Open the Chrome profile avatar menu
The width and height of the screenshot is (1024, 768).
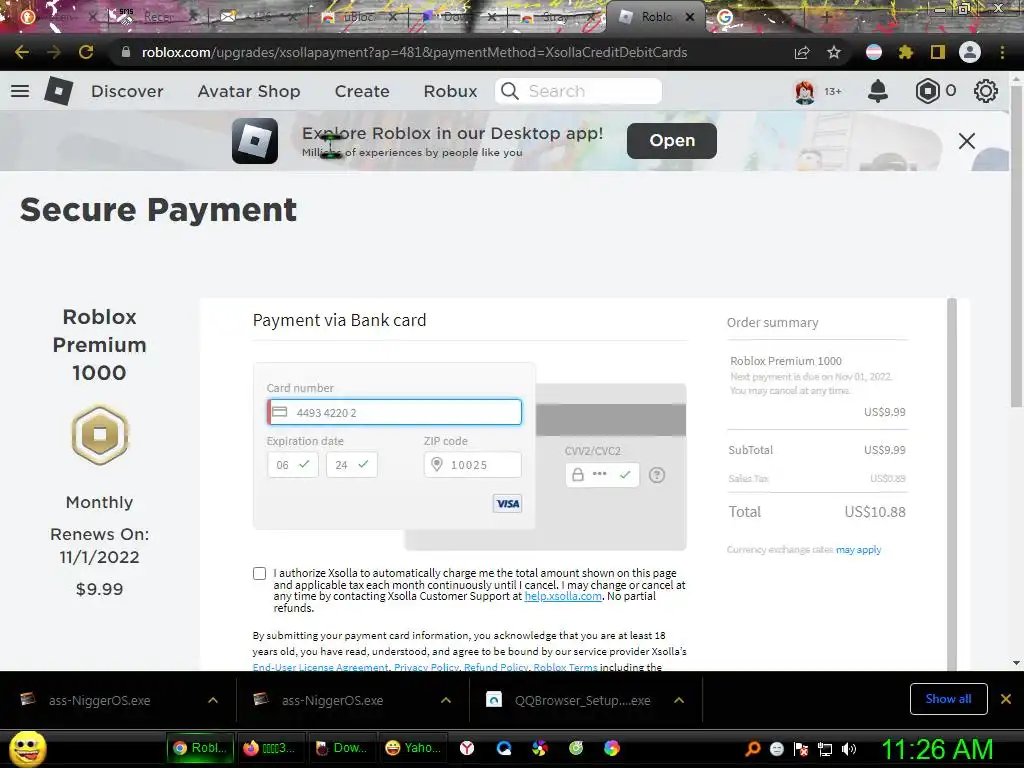[x=970, y=52]
